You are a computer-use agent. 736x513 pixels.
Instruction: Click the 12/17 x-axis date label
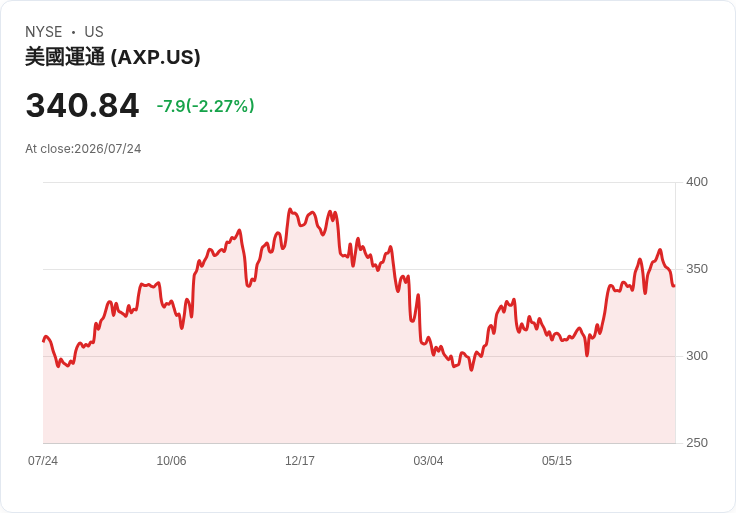tap(300, 461)
